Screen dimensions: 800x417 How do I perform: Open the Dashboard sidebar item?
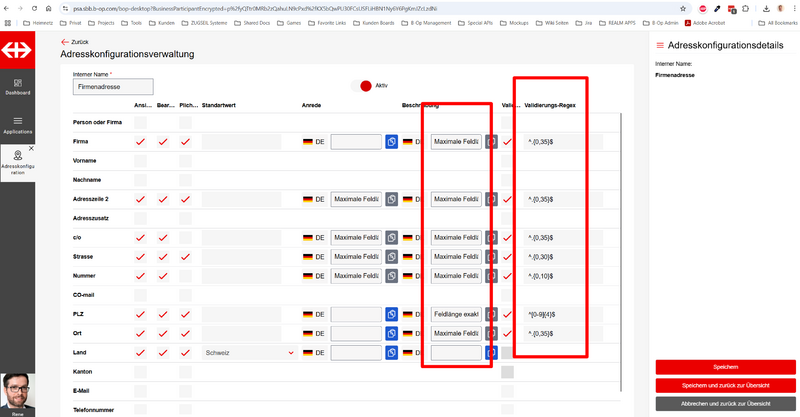pos(17,87)
